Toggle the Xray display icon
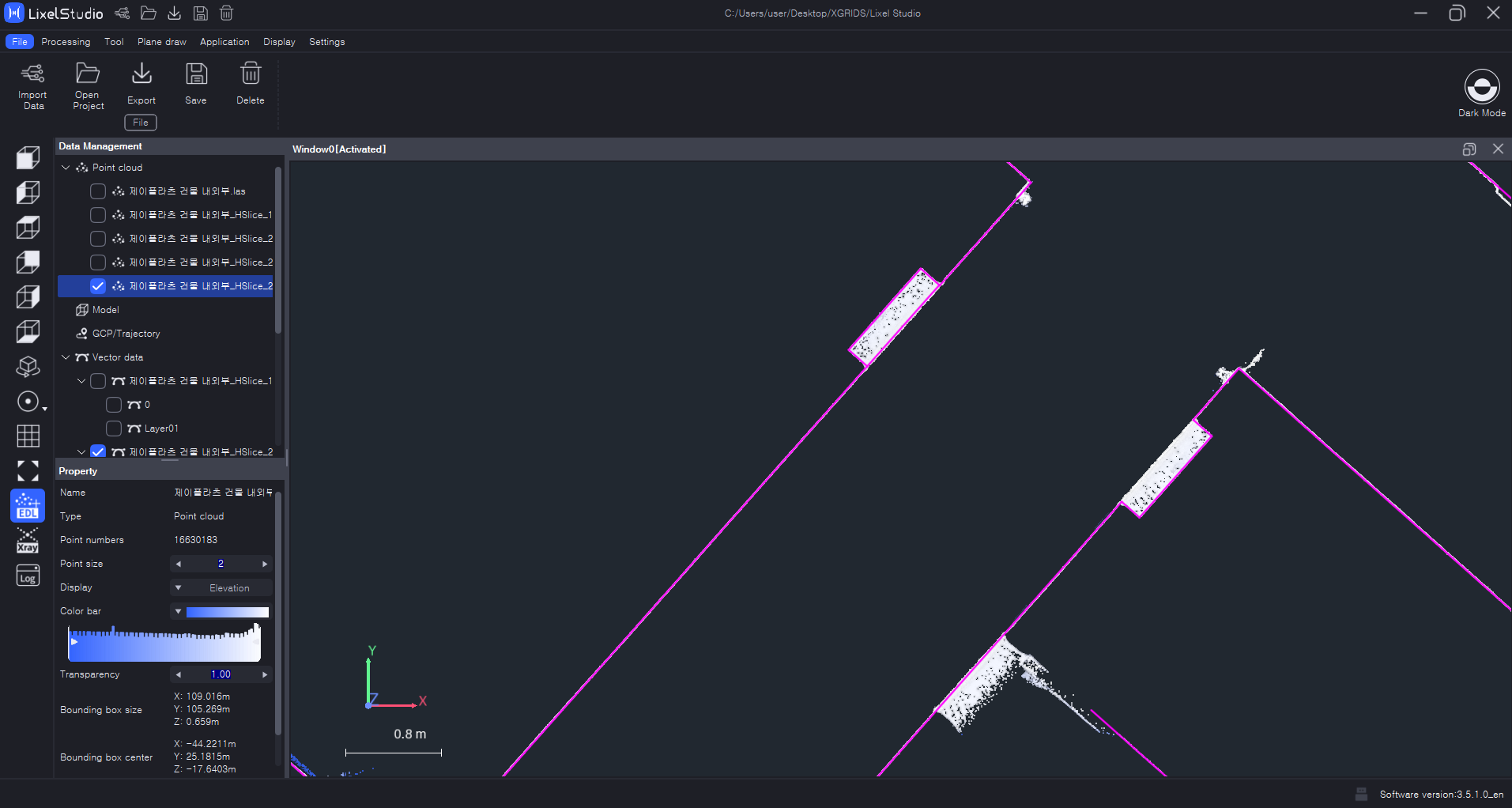The width and height of the screenshot is (1512, 808). pos(28,541)
